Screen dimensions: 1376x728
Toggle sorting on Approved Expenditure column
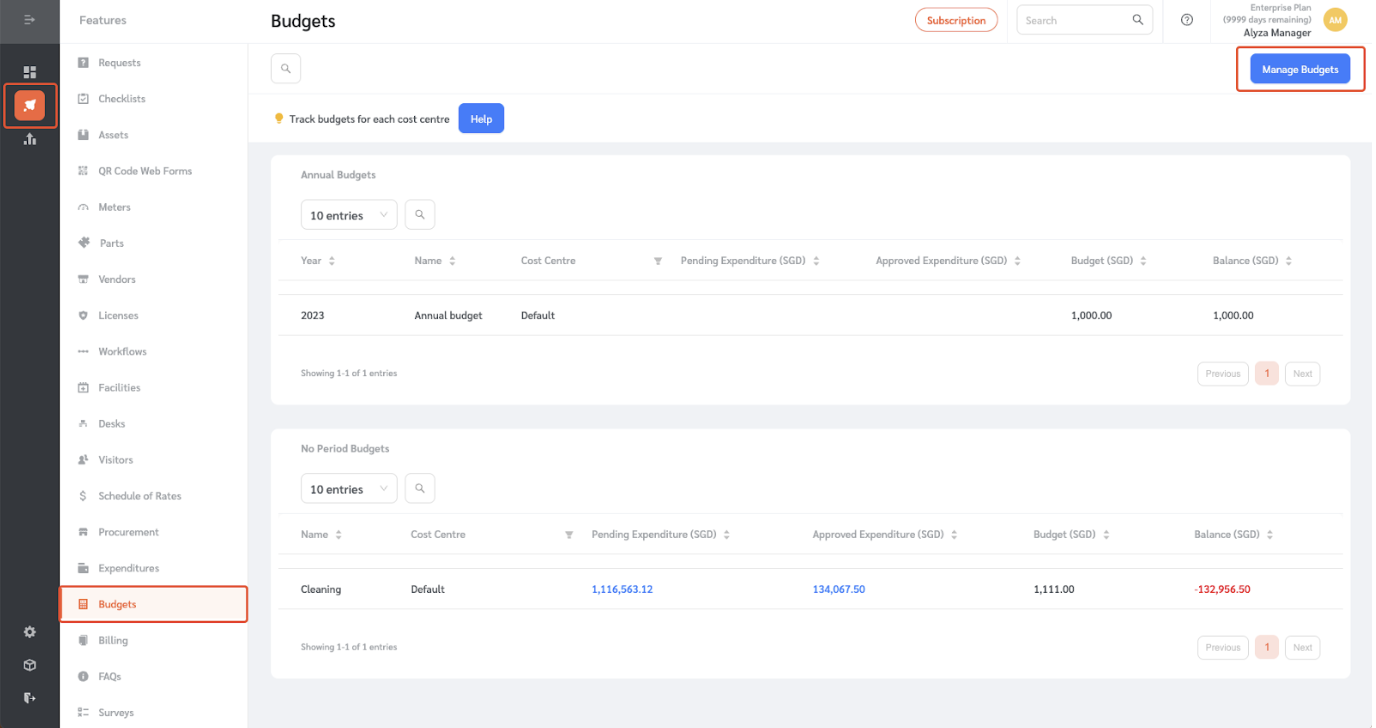click(1017, 260)
